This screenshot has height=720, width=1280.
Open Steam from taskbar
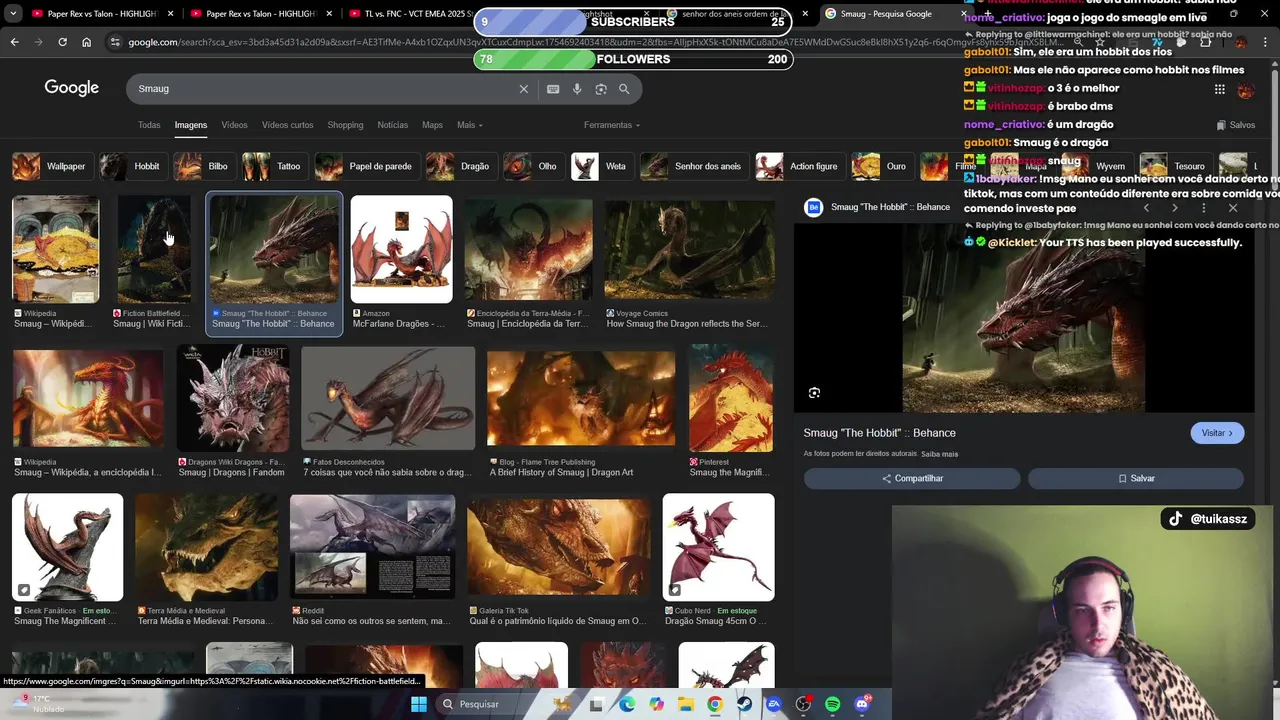tap(744, 704)
